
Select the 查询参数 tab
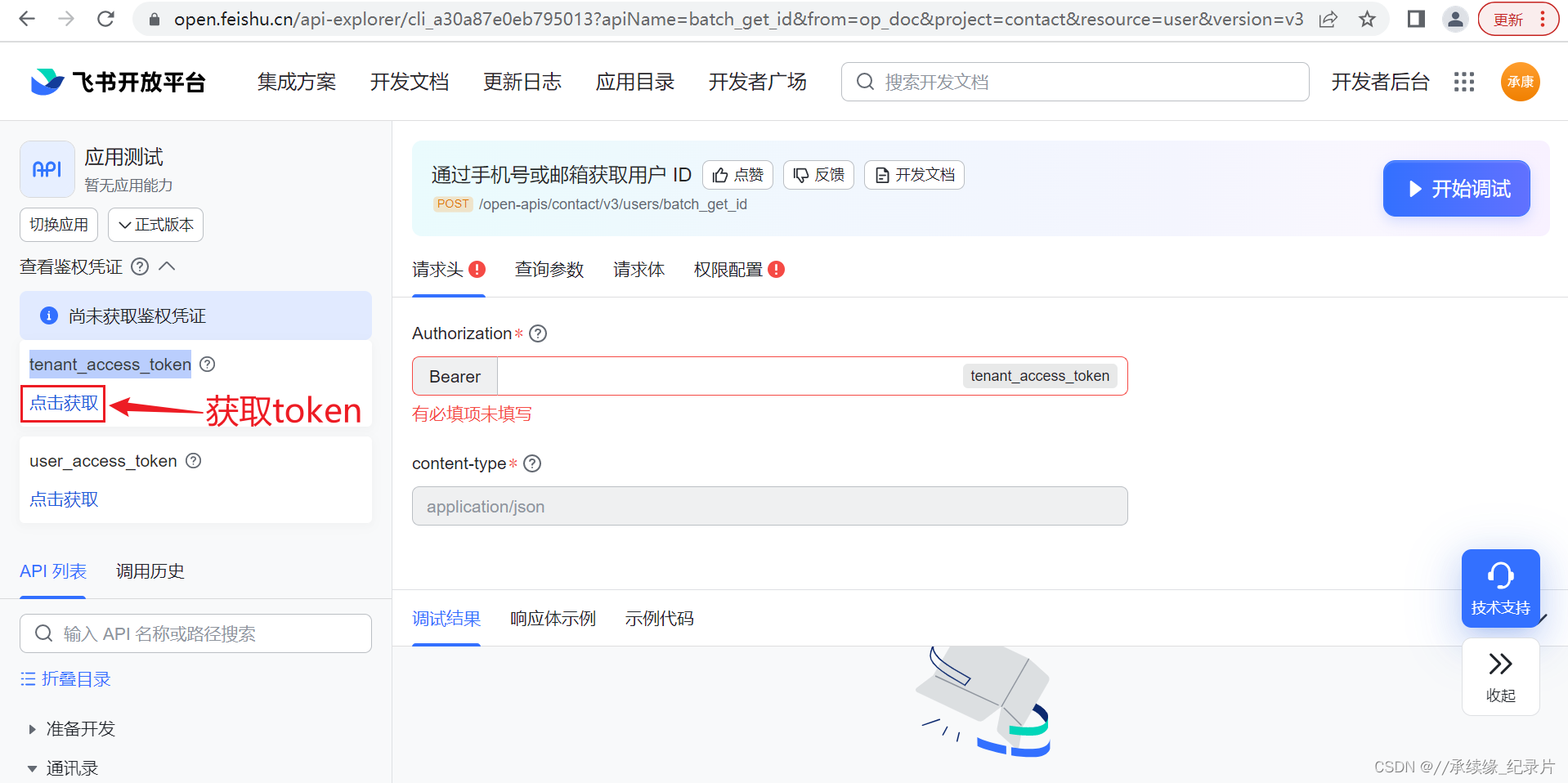pyautogui.click(x=549, y=270)
